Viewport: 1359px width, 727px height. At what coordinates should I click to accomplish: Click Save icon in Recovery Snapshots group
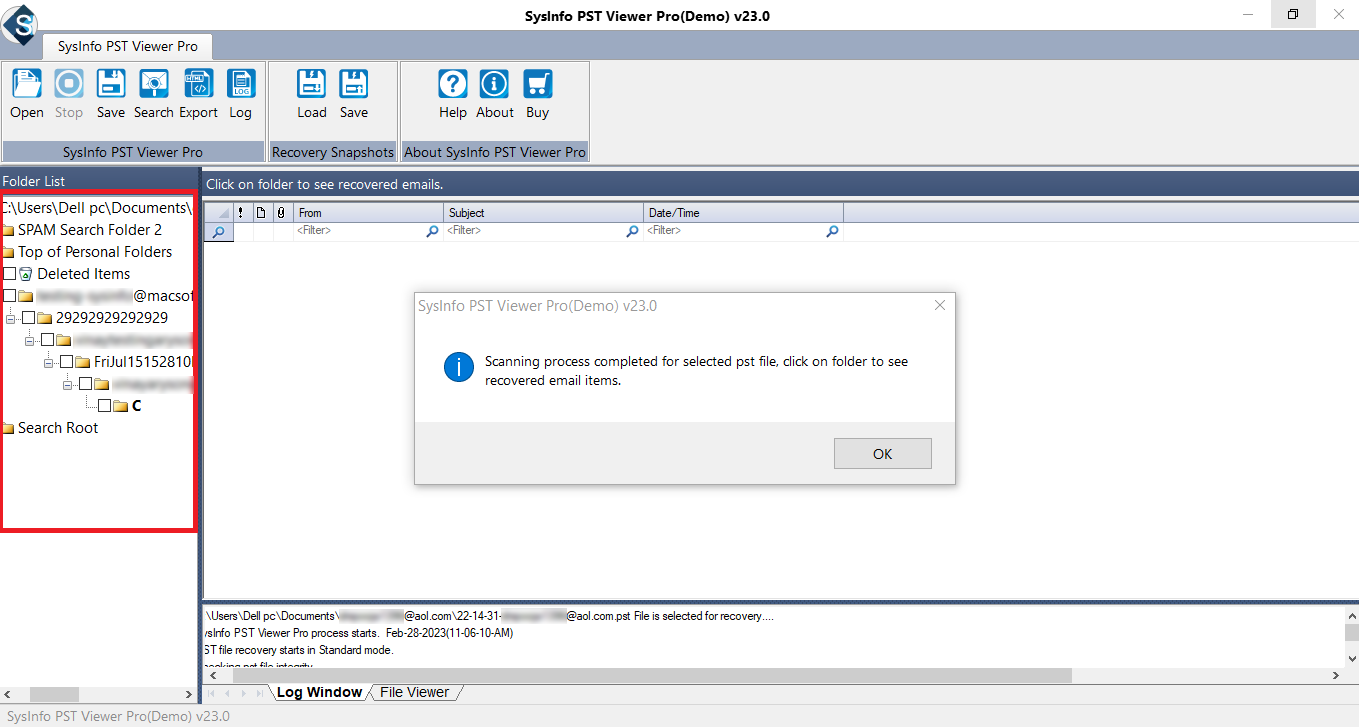[354, 83]
